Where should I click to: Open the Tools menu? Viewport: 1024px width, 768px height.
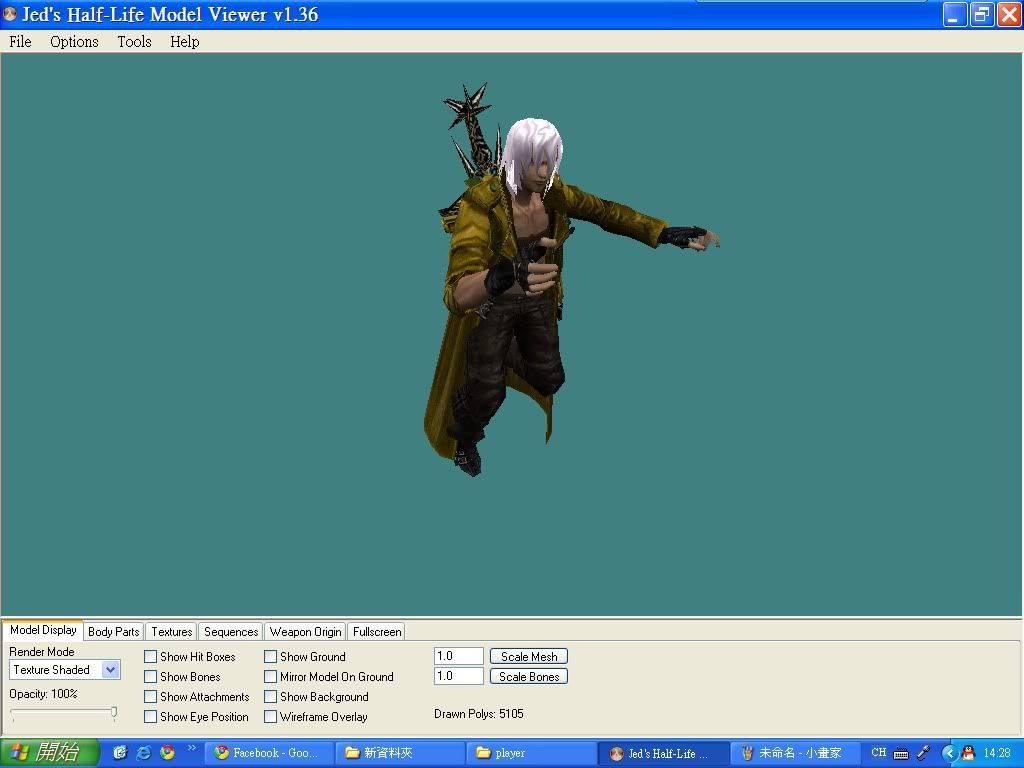(x=134, y=42)
